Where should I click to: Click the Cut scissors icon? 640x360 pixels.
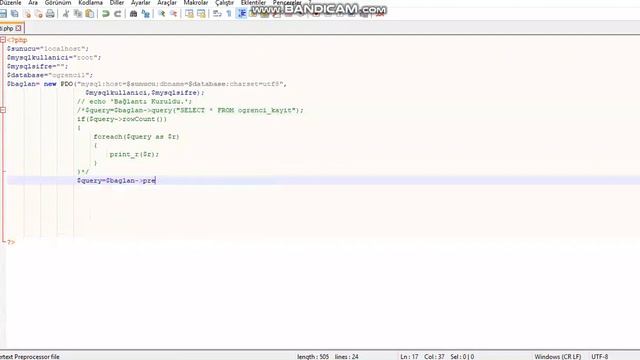pos(66,14)
